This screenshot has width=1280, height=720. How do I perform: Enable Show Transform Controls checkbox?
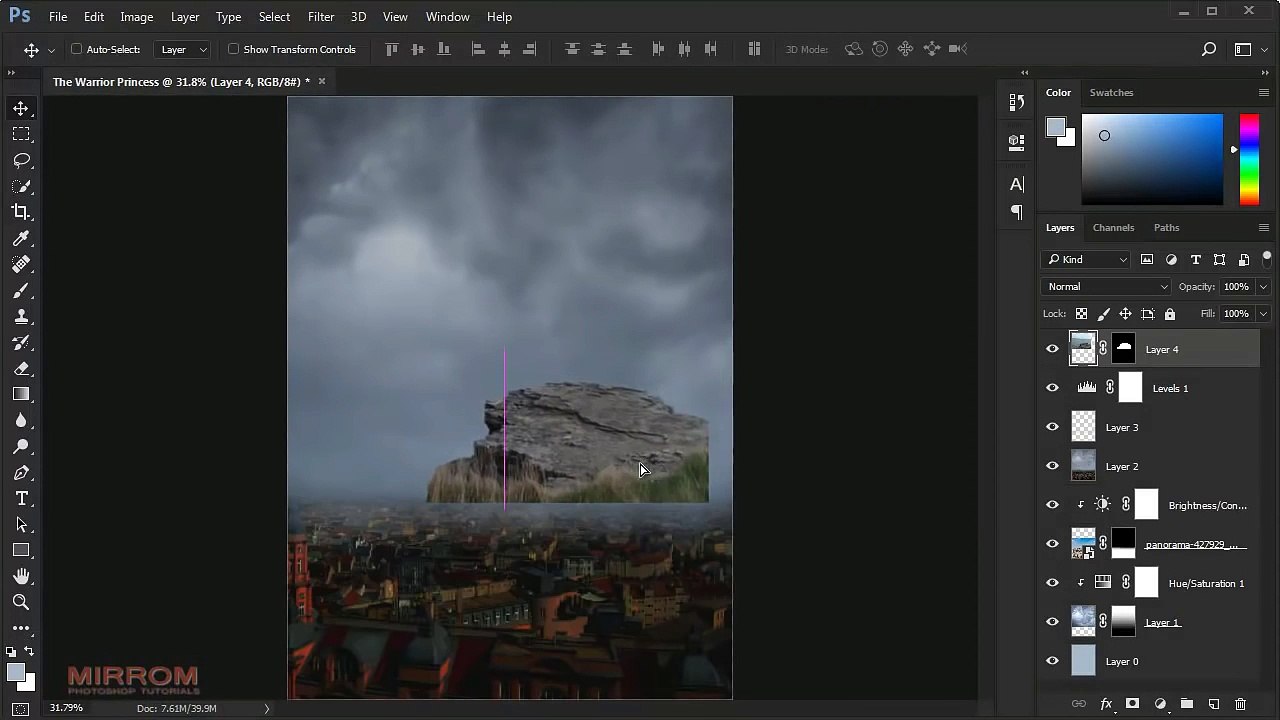point(234,49)
